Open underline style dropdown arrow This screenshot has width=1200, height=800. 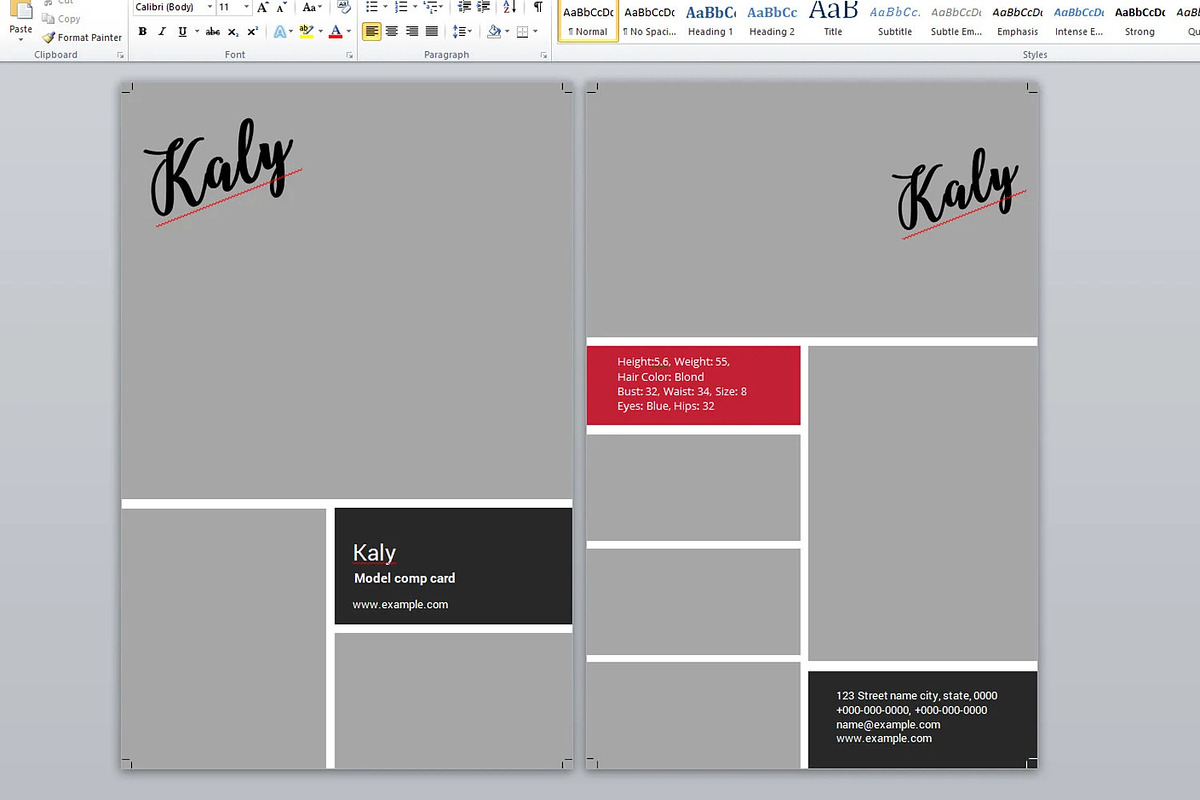195,32
